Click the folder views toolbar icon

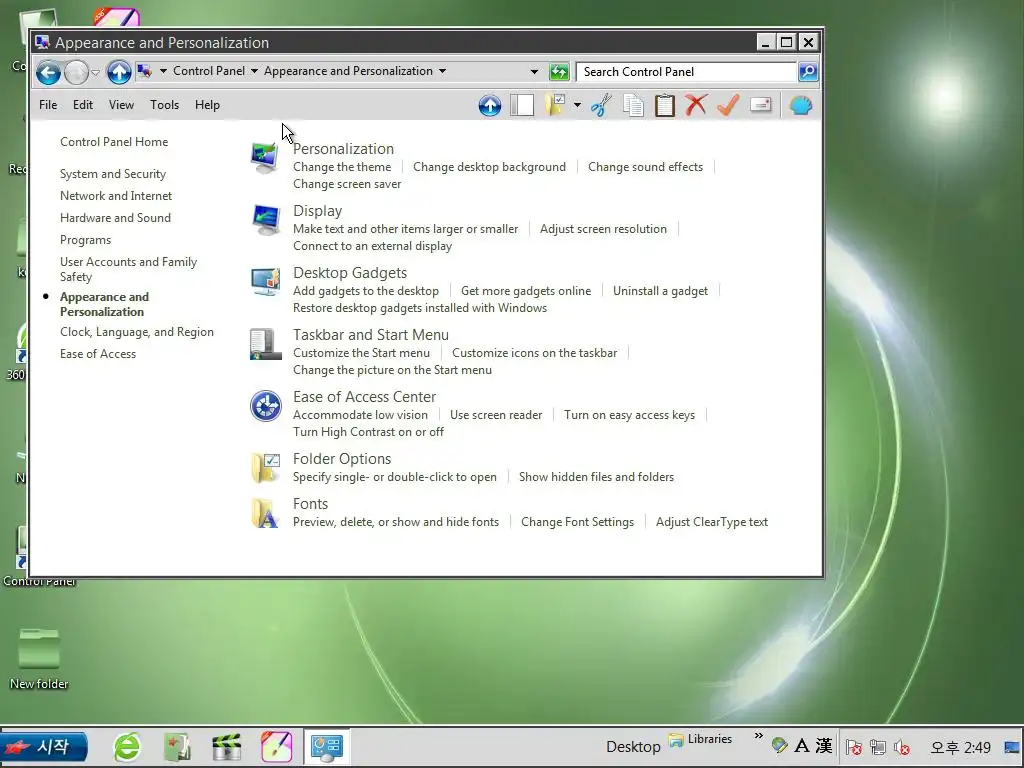click(555, 105)
